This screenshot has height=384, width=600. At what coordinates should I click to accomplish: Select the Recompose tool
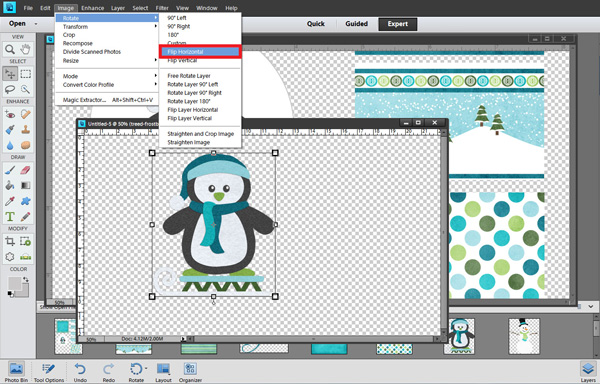[x=26, y=241]
